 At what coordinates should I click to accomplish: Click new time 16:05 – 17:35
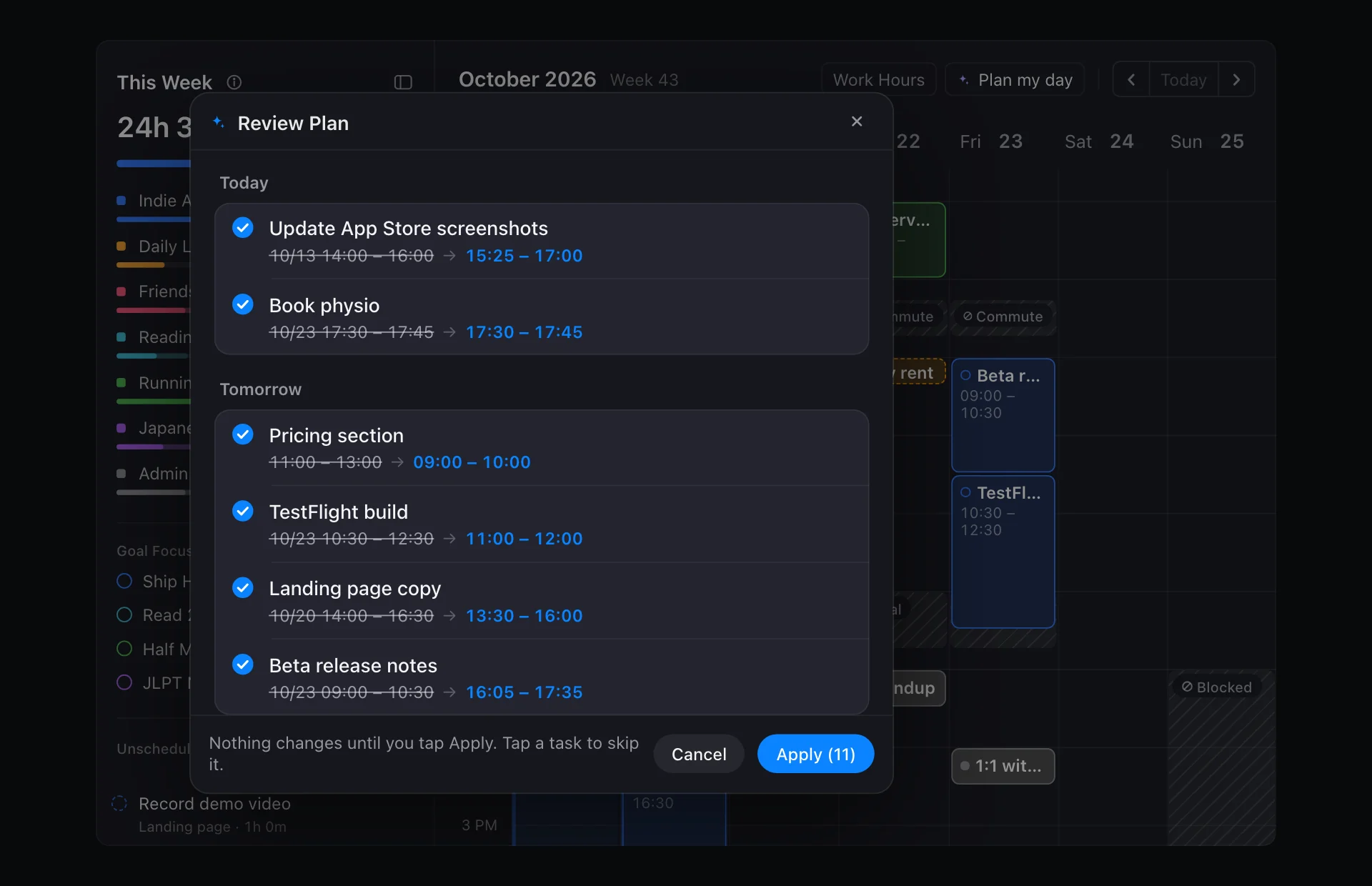pyautogui.click(x=524, y=692)
